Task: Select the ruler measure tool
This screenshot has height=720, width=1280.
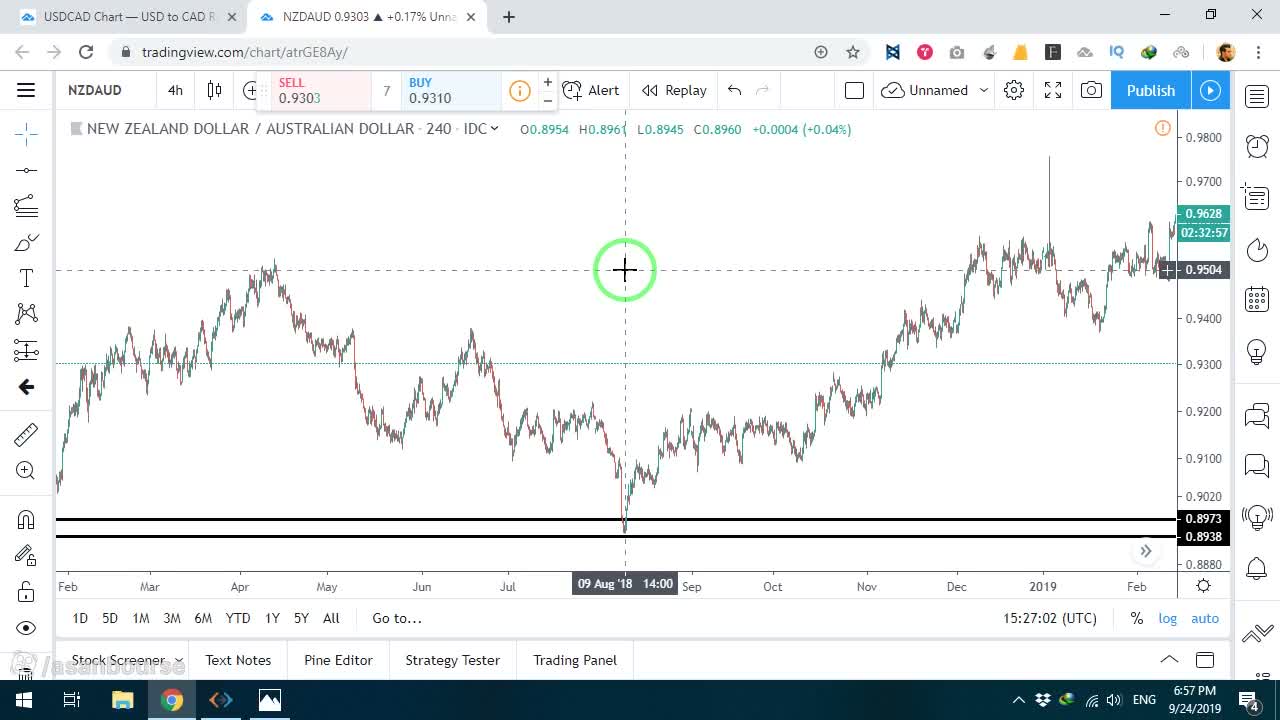Action: [26, 434]
